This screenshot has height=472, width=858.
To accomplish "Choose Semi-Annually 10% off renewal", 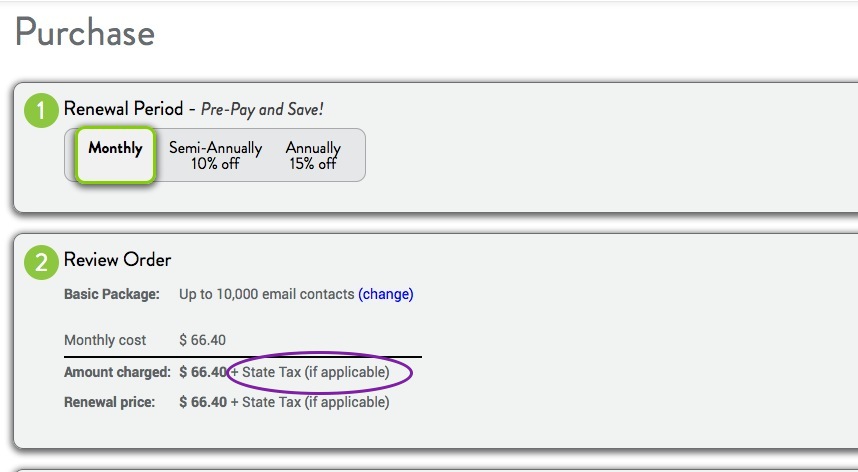I will click(215, 155).
